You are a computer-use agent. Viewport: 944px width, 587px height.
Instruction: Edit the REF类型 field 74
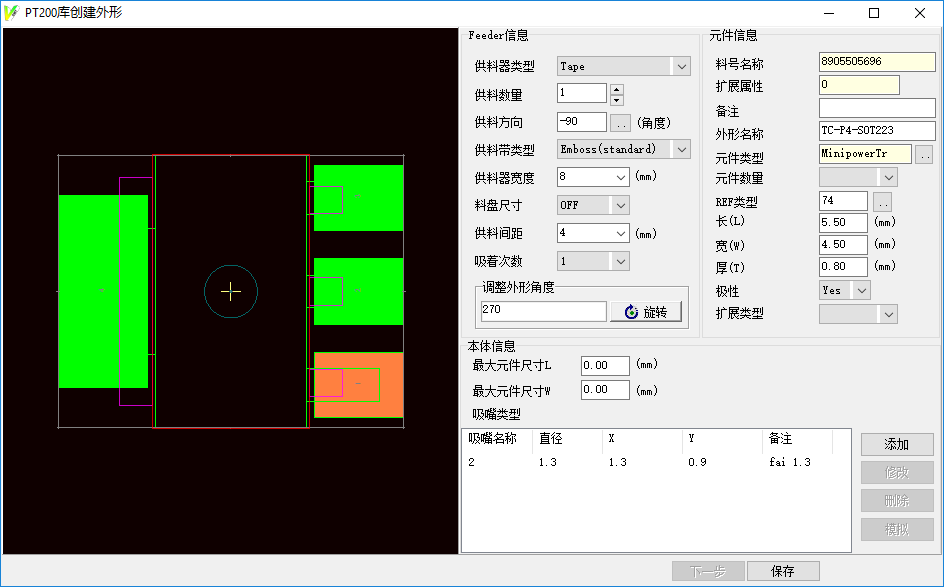[x=843, y=200]
